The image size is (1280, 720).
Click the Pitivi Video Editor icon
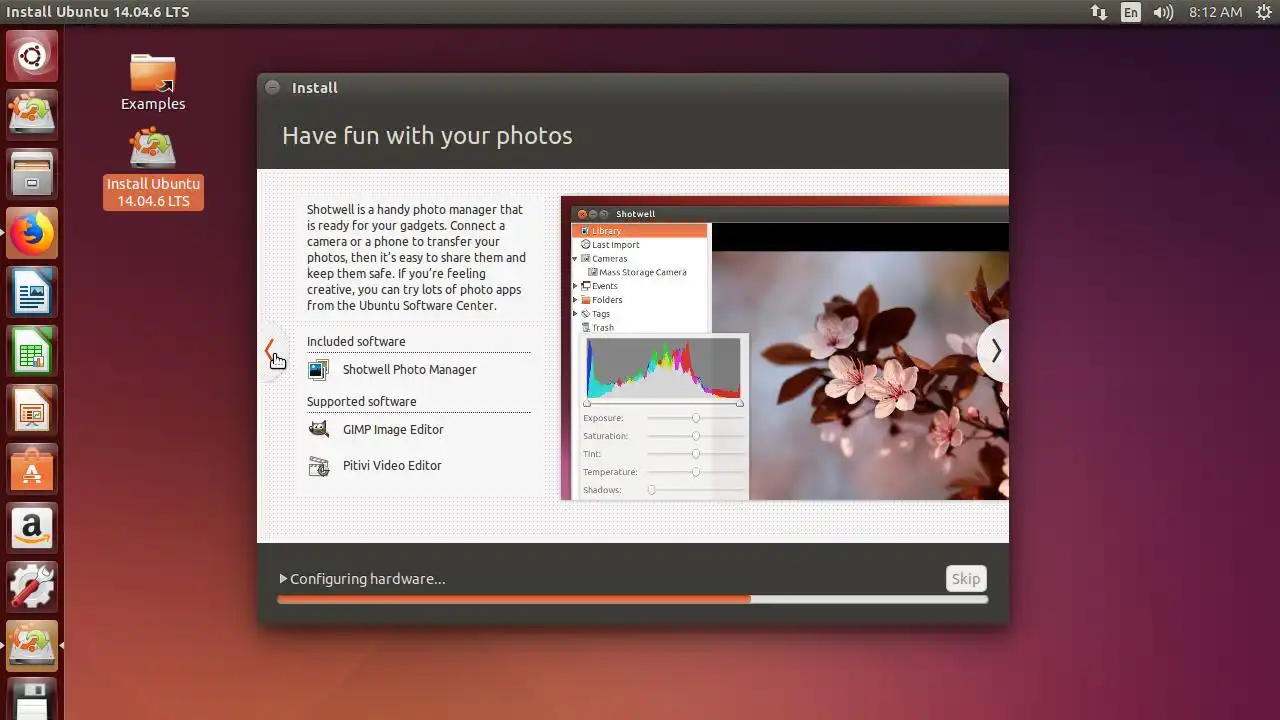(x=318, y=466)
